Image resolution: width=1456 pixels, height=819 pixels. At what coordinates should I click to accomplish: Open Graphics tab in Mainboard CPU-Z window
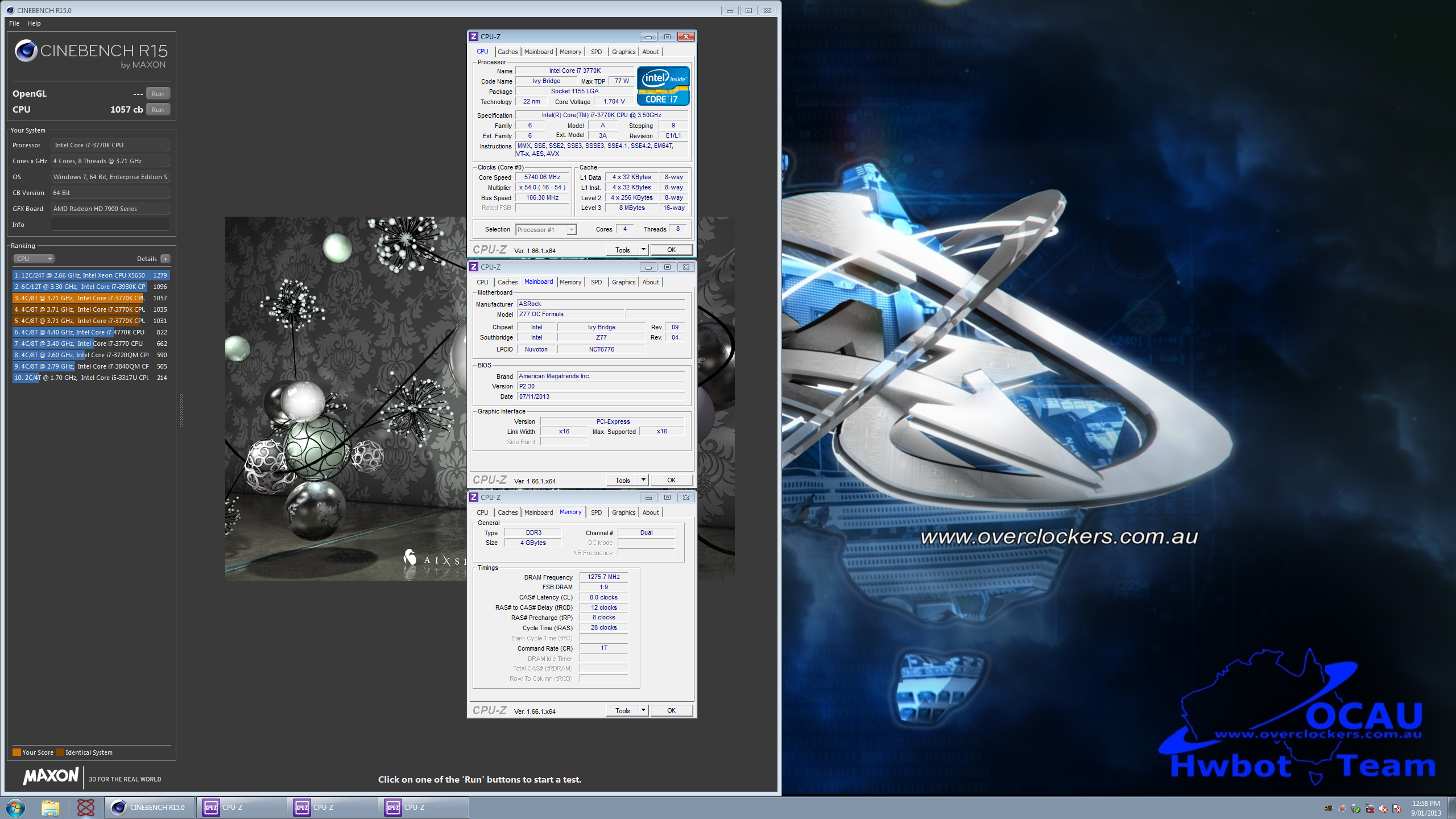(623, 282)
